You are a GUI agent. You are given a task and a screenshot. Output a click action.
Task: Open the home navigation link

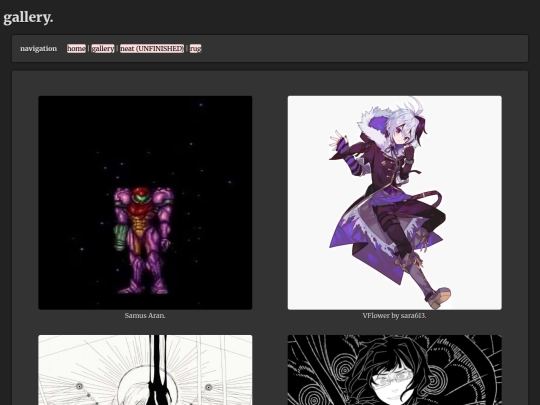tap(76, 49)
